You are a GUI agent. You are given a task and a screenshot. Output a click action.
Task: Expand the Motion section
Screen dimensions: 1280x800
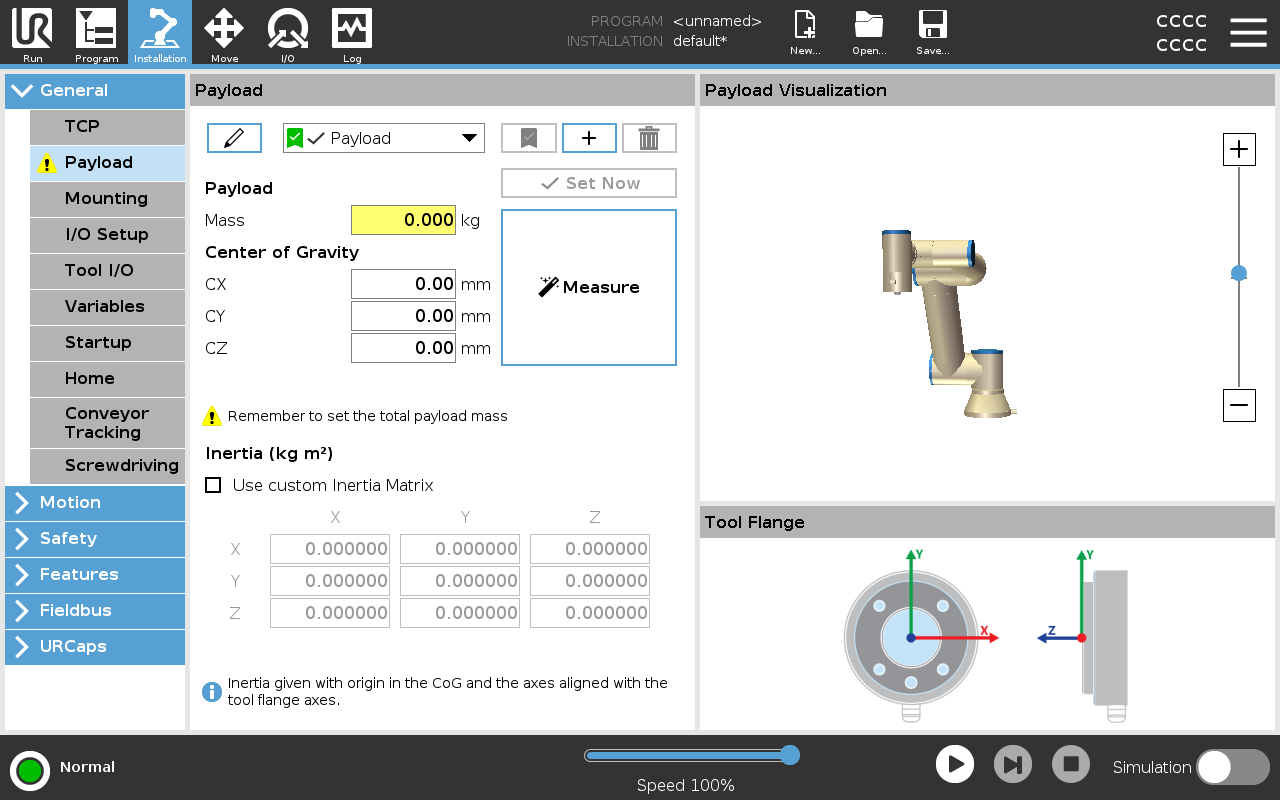click(x=95, y=502)
